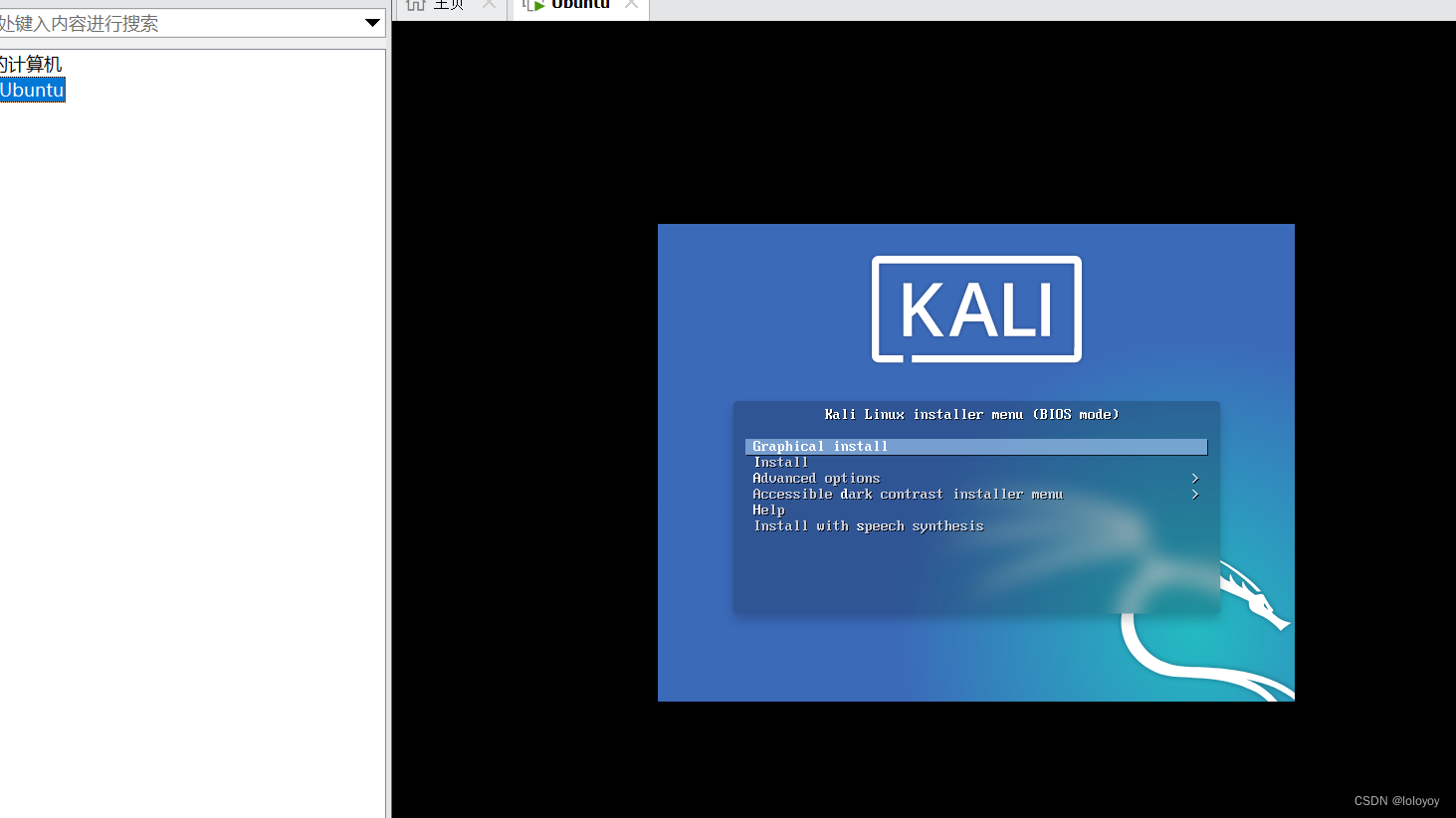Click the VM thumbnail icon beside Ubuntu tab title

(527, 4)
